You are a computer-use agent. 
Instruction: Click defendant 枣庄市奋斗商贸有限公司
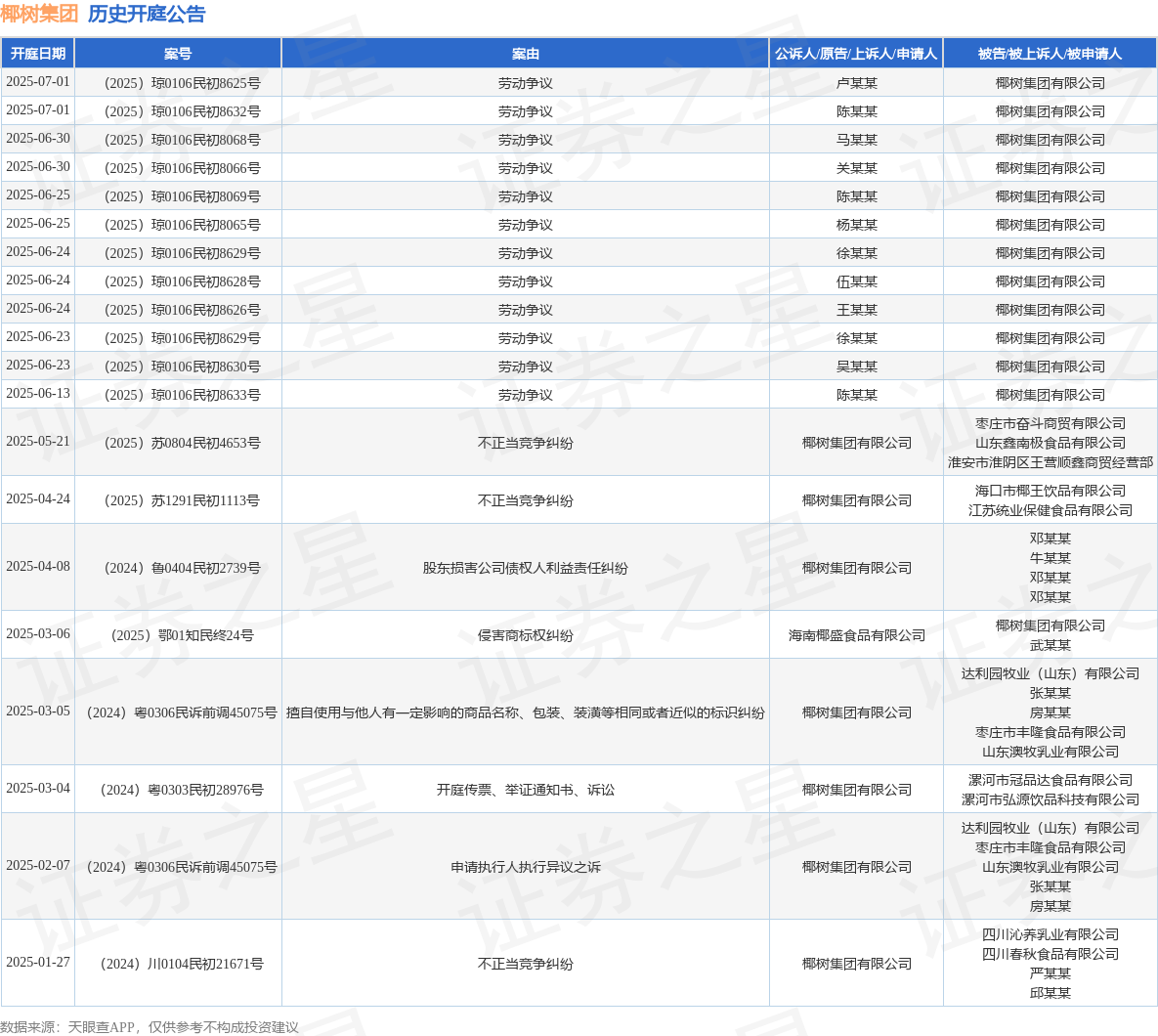pos(1050,423)
